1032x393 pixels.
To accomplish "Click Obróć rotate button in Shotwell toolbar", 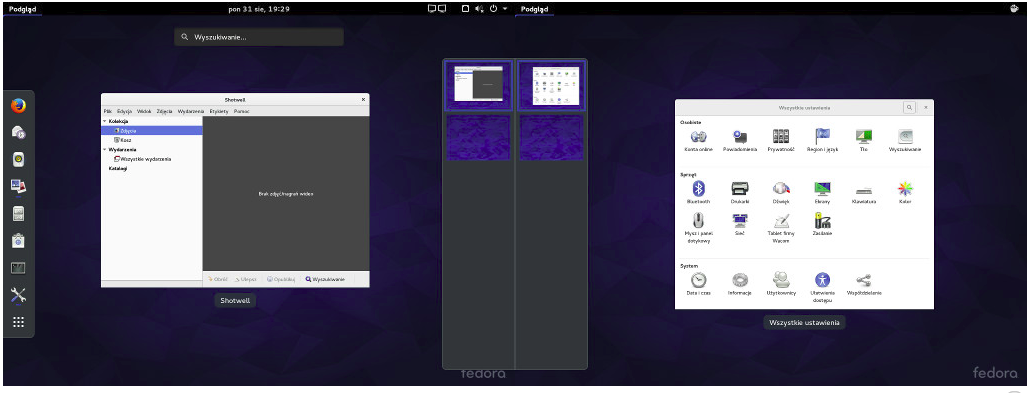I will [217, 279].
